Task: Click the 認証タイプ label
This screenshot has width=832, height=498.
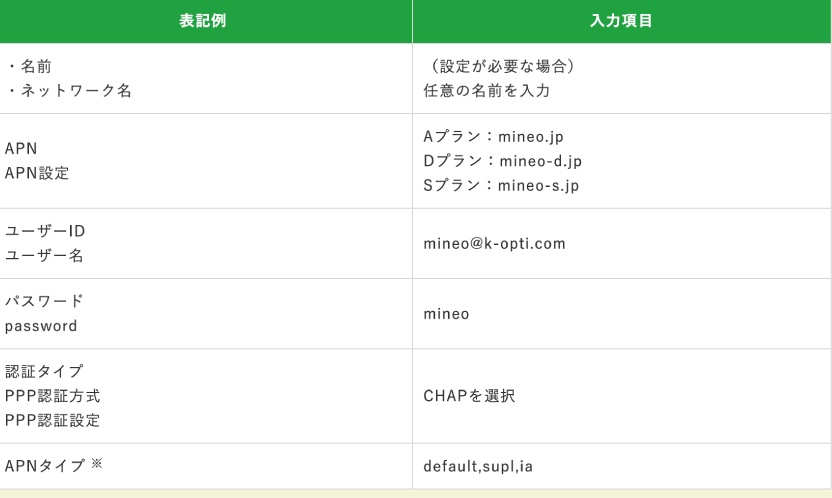Action: click(45, 371)
